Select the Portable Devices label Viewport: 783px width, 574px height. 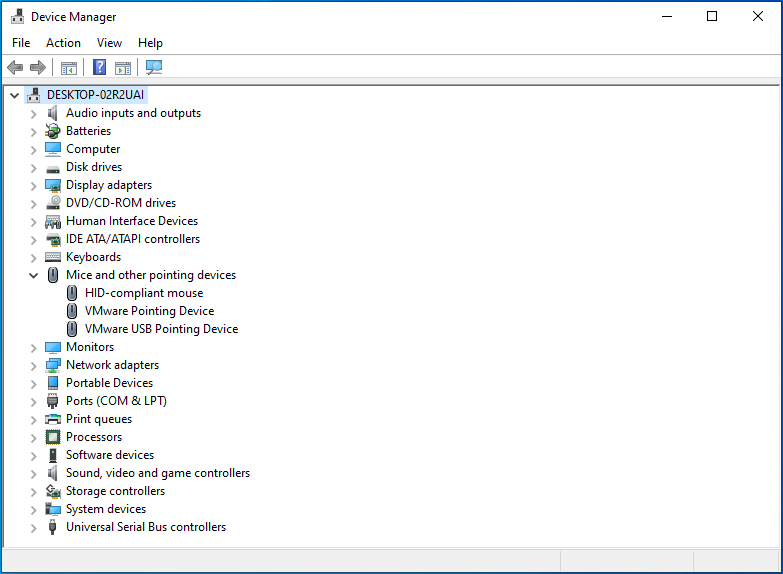point(109,383)
